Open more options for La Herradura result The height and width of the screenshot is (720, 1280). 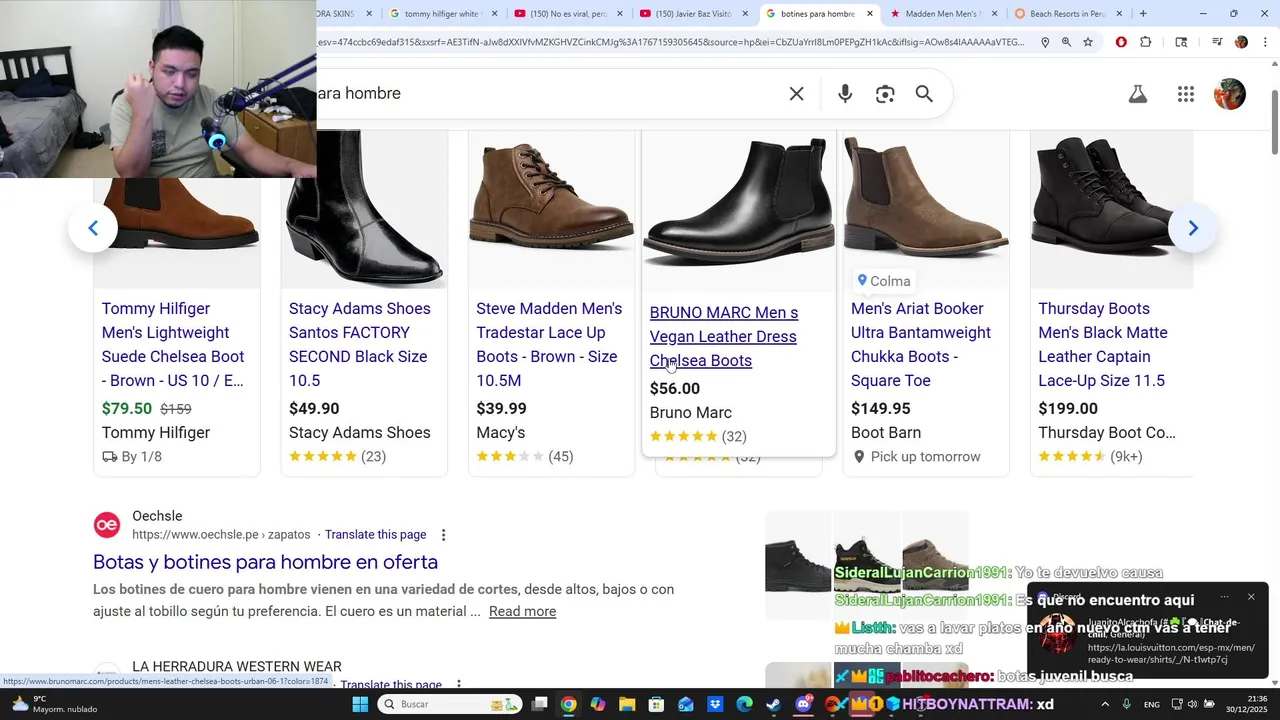(x=459, y=685)
